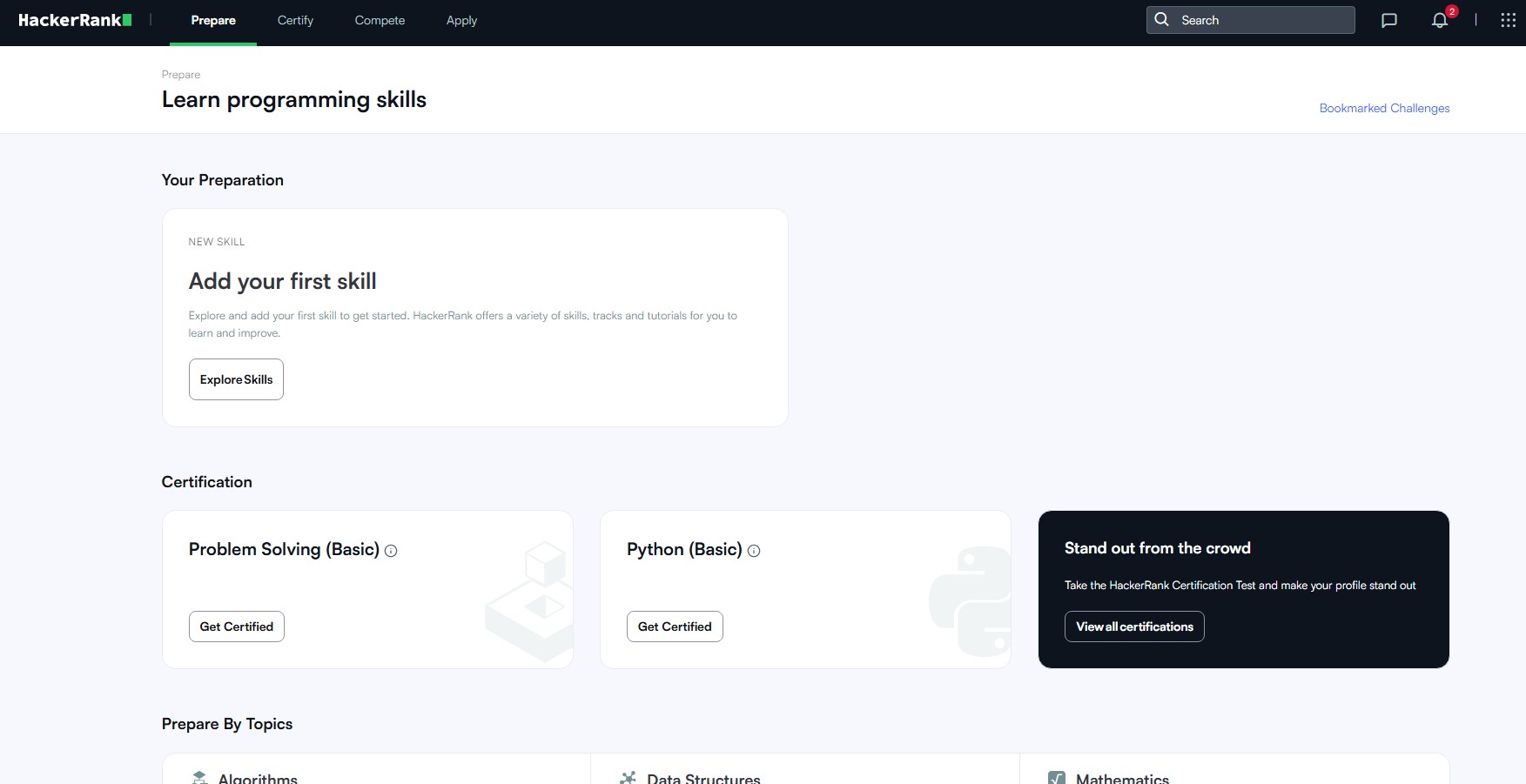The image size is (1526, 784).
Task: Open the Compete section
Action: point(379,20)
